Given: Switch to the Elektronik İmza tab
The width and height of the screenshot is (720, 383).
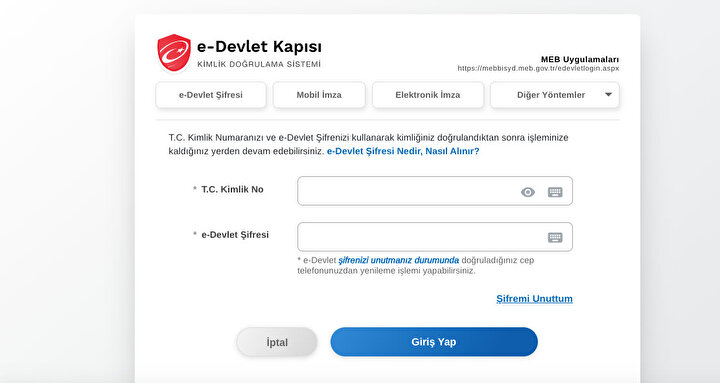Looking at the screenshot, I should pyautogui.click(x=428, y=95).
